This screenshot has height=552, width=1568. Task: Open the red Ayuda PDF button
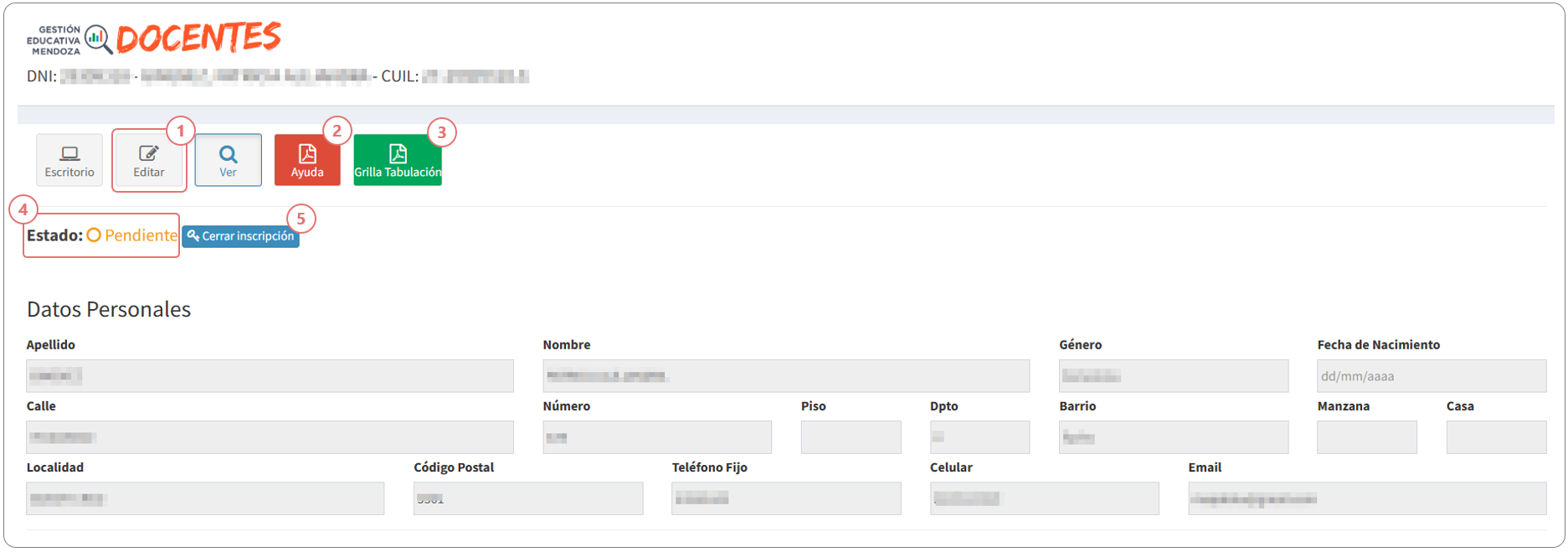tap(307, 159)
